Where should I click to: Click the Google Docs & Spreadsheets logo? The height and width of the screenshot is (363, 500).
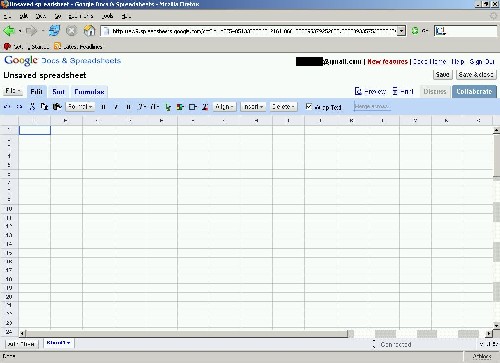62,61
